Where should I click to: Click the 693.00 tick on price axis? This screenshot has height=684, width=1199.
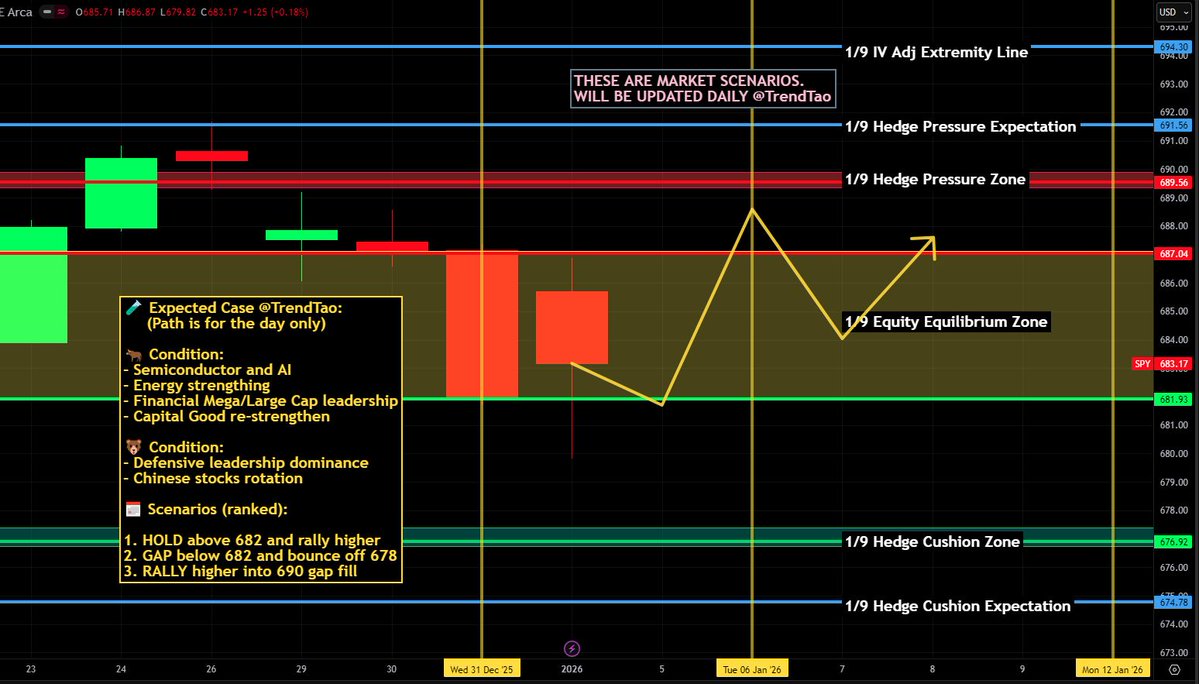point(1173,84)
